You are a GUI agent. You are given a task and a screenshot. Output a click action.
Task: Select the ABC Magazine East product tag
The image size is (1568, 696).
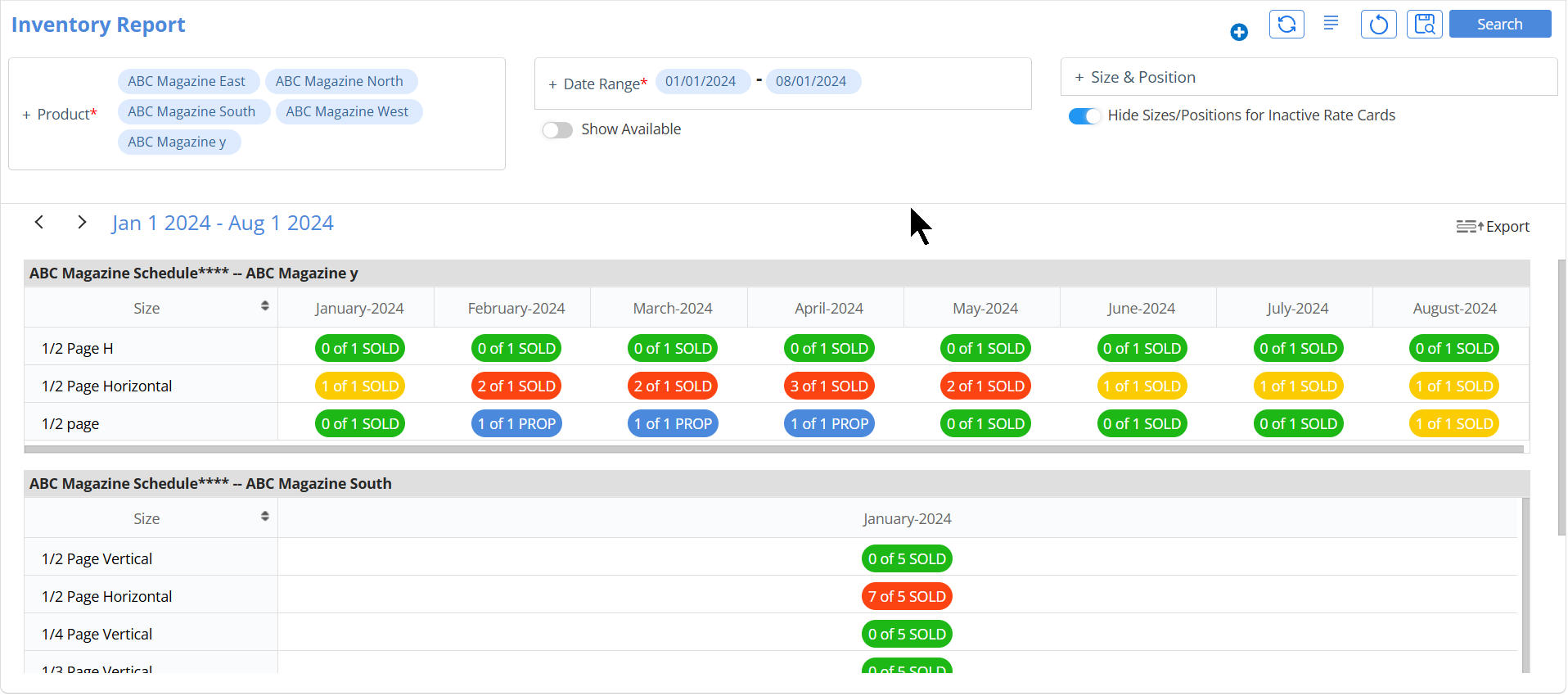(x=187, y=81)
